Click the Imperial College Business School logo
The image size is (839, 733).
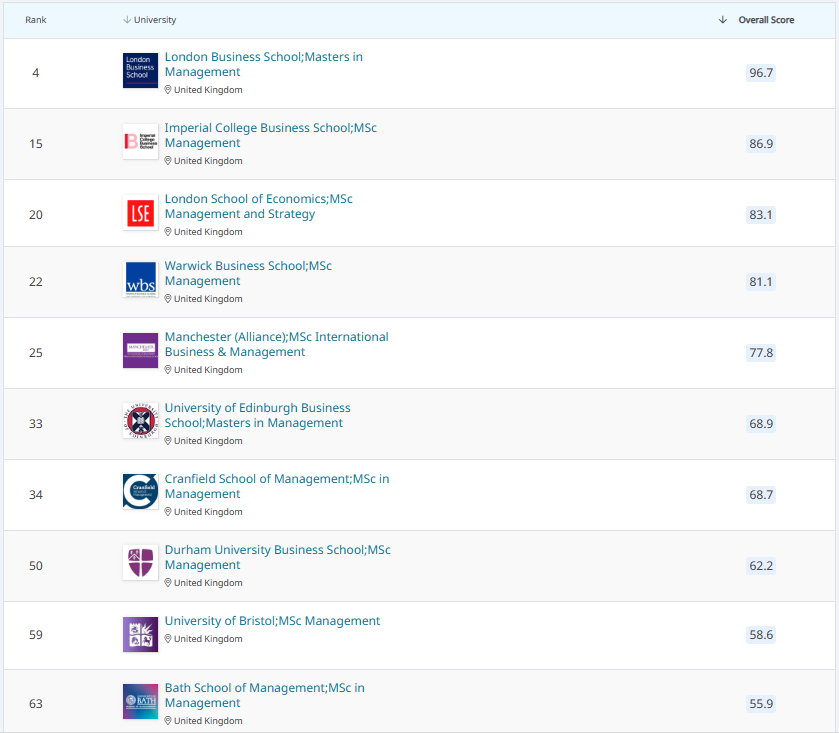point(140,141)
